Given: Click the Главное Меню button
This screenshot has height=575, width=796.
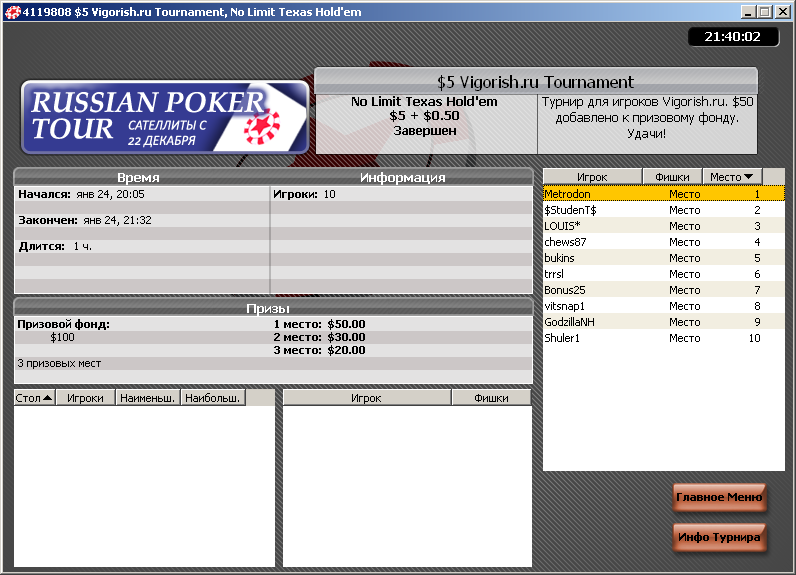Looking at the screenshot, I should [719, 497].
